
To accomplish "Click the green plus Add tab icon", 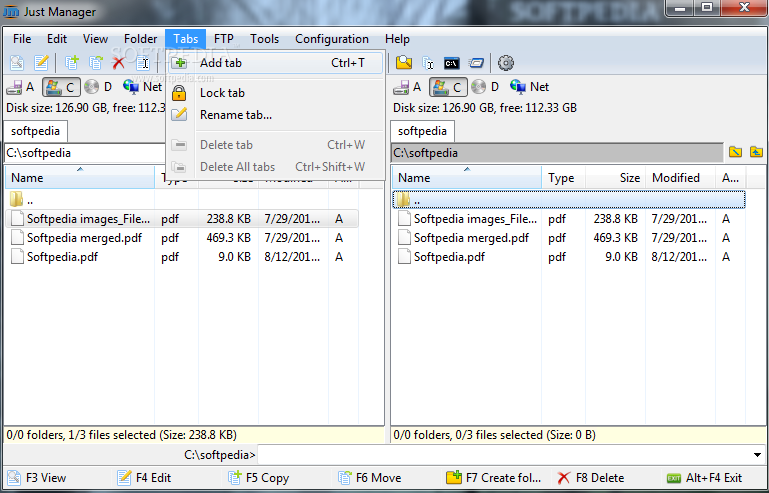I will click(x=179, y=63).
